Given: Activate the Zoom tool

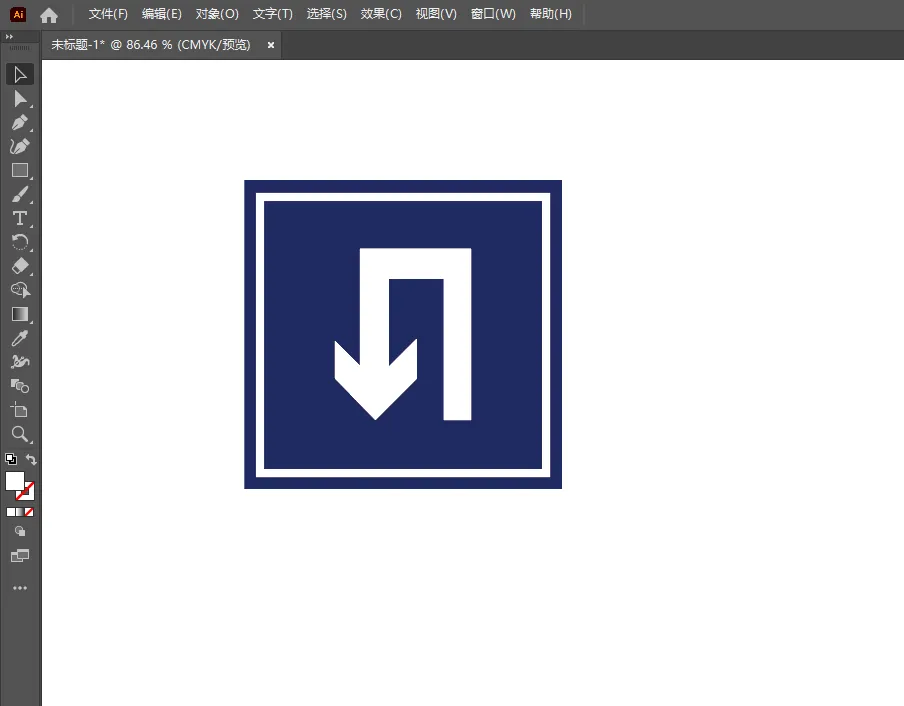Looking at the screenshot, I should click(x=20, y=434).
